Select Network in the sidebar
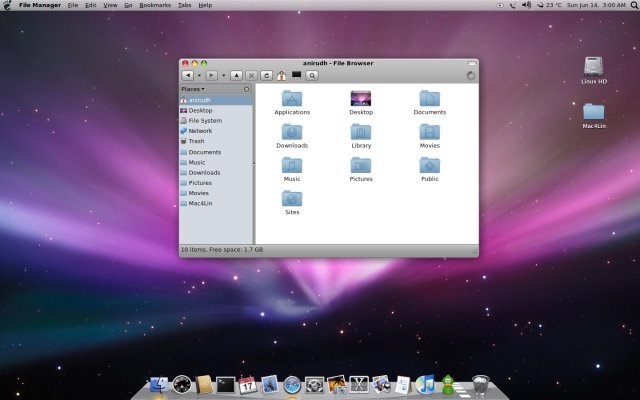The image size is (640, 400). pyautogui.click(x=200, y=131)
